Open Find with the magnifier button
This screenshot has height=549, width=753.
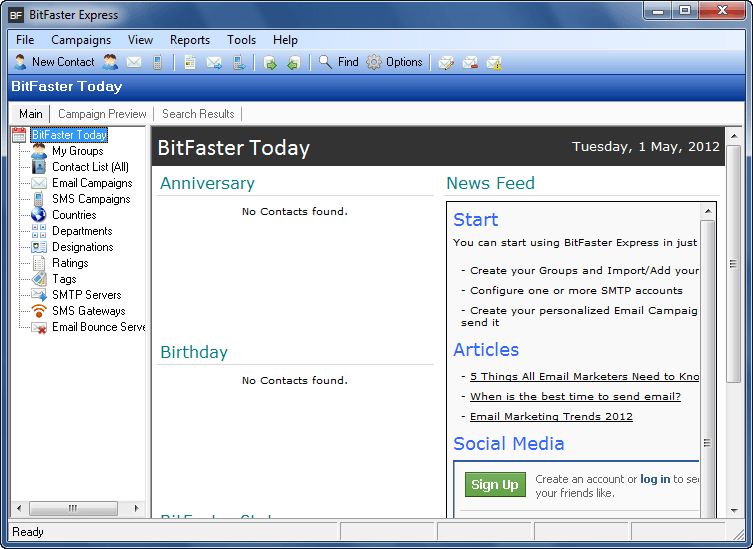339,62
